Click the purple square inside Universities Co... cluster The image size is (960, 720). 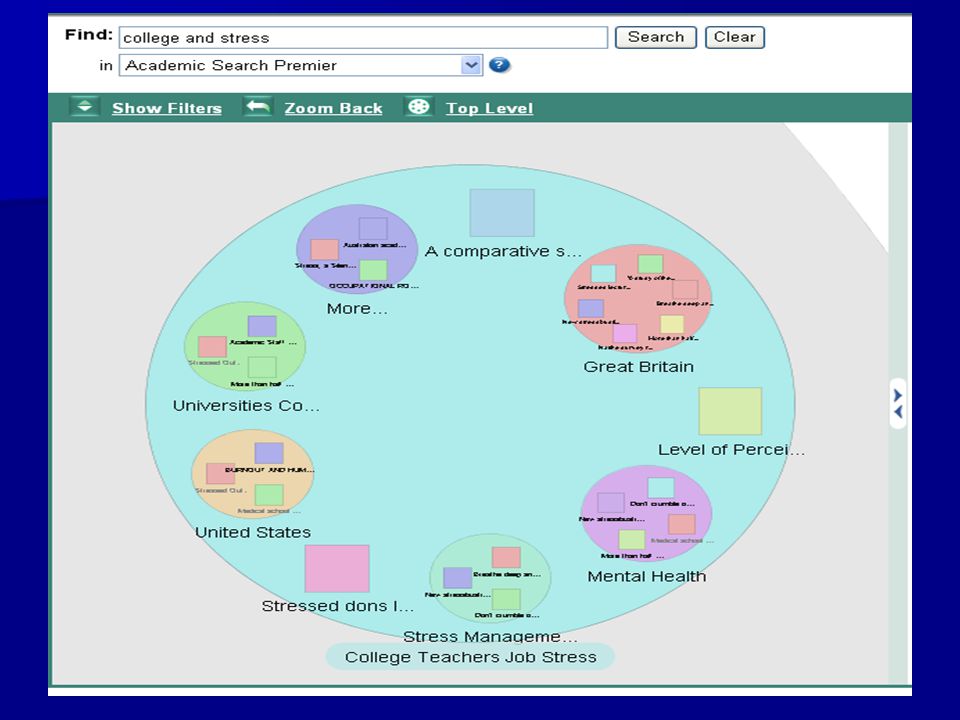click(x=262, y=326)
